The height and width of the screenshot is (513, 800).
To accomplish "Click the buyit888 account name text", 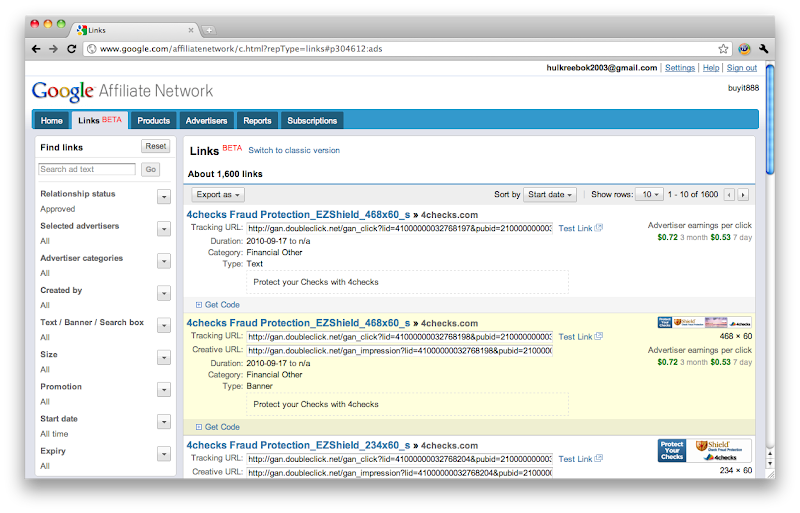I will 743,88.
